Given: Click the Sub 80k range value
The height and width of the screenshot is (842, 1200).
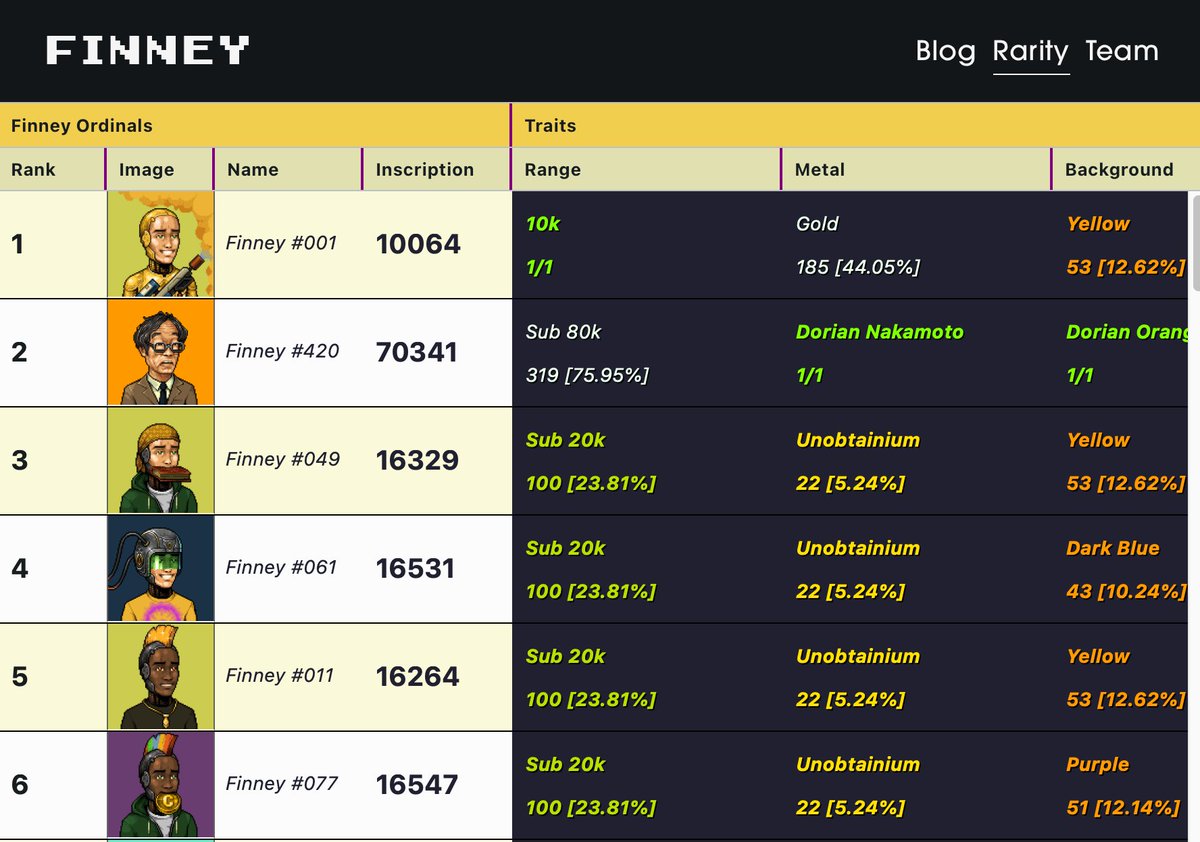Looking at the screenshot, I should coord(564,332).
